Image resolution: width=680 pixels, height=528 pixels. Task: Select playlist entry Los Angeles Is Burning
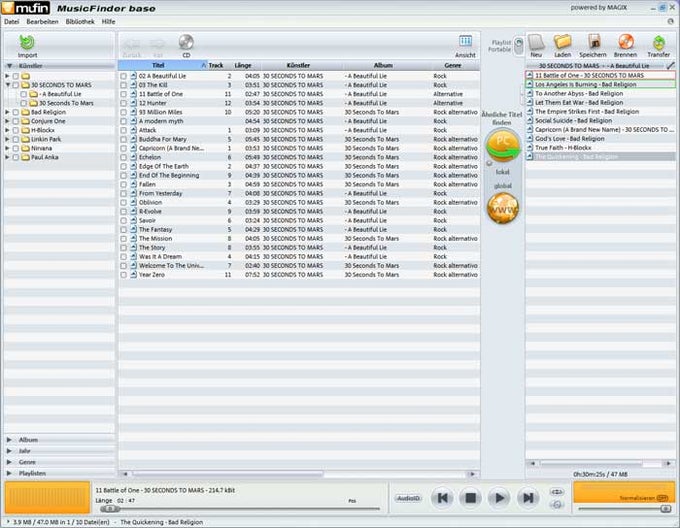[601, 85]
